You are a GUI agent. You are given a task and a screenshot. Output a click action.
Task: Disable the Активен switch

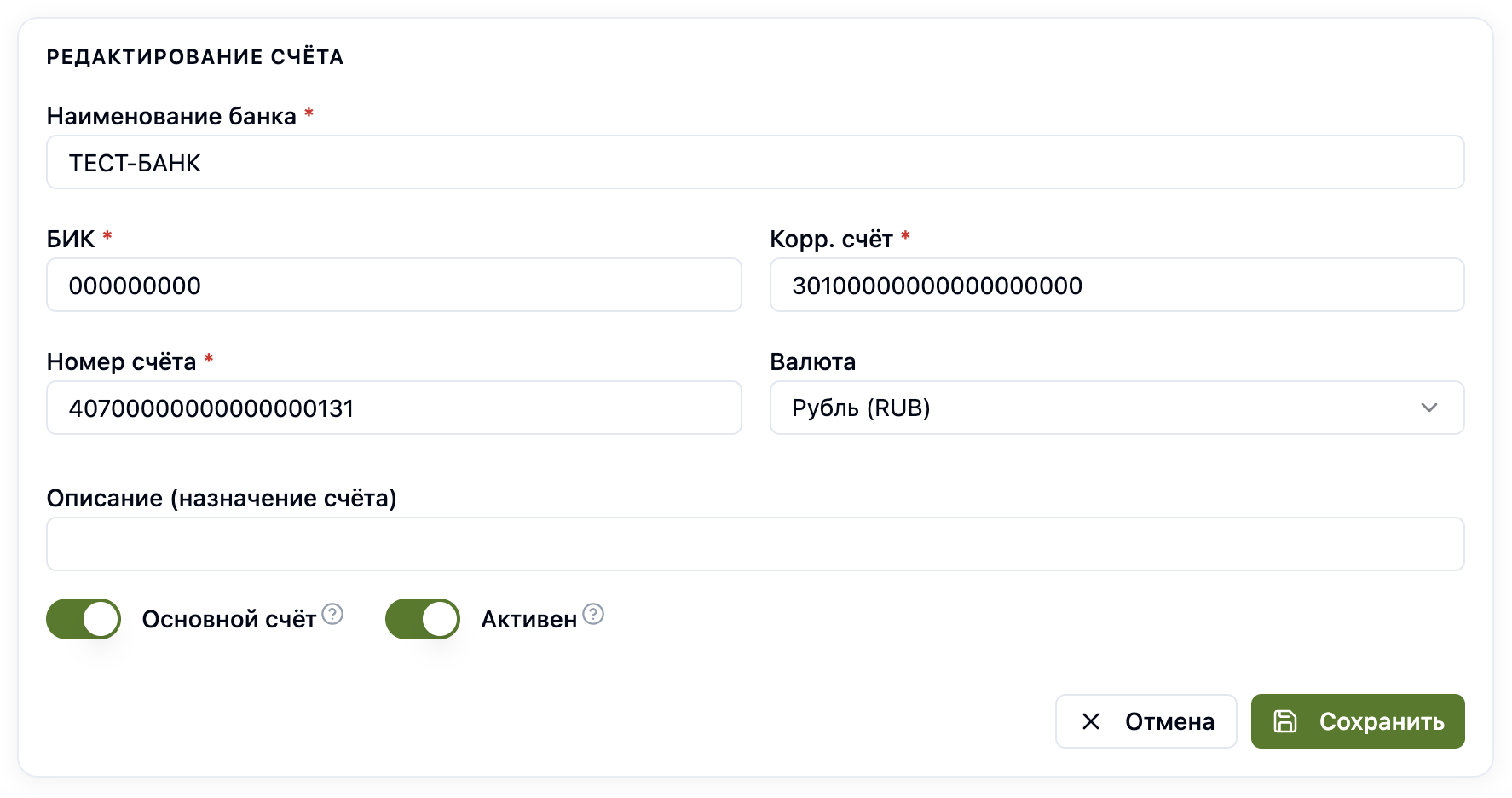[x=423, y=619]
